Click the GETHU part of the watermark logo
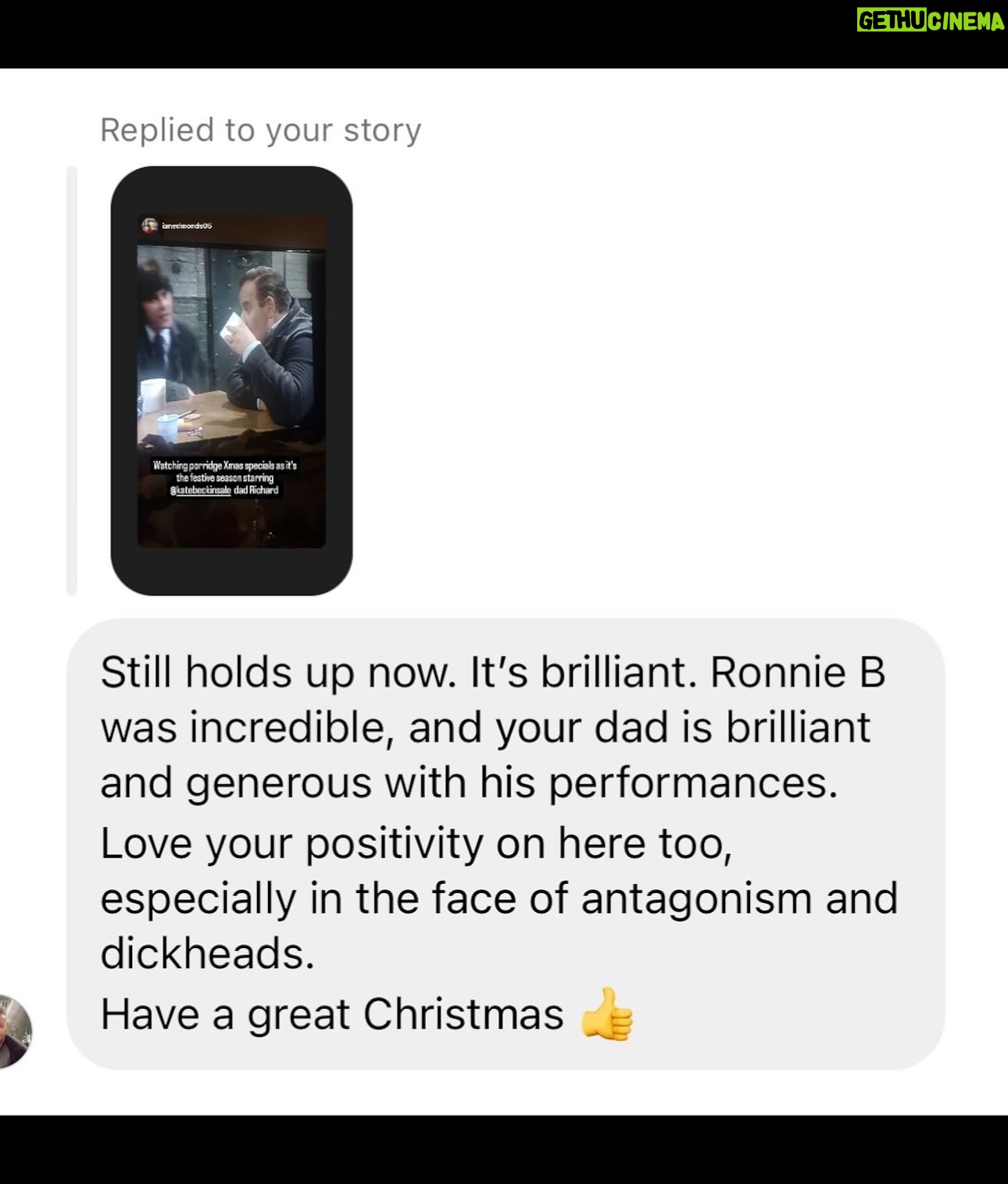The width and height of the screenshot is (1008, 1184). coord(892,20)
